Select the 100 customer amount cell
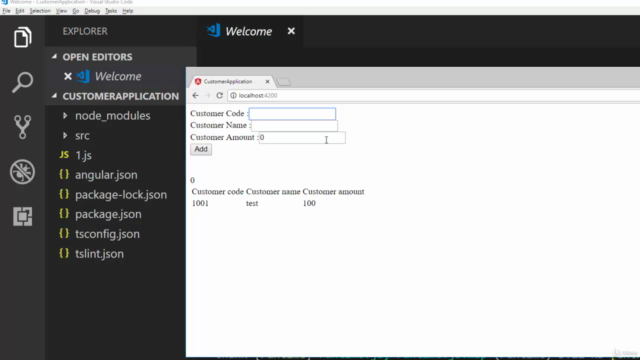 [x=309, y=203]
